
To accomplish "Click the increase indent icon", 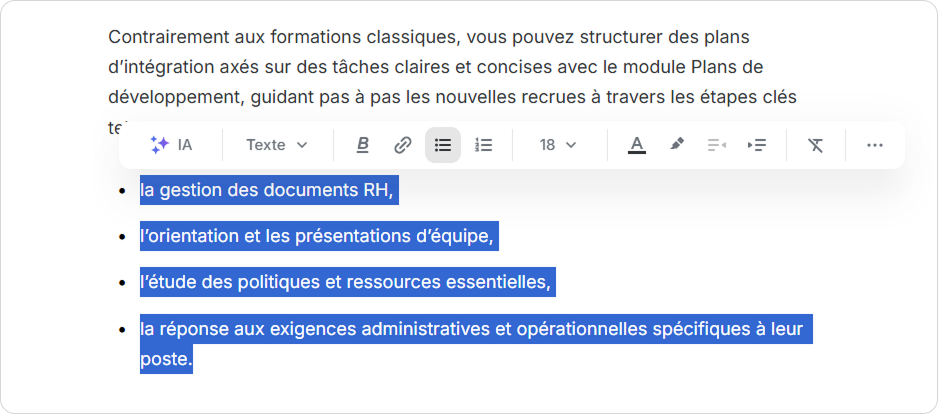I will [757, 145].
